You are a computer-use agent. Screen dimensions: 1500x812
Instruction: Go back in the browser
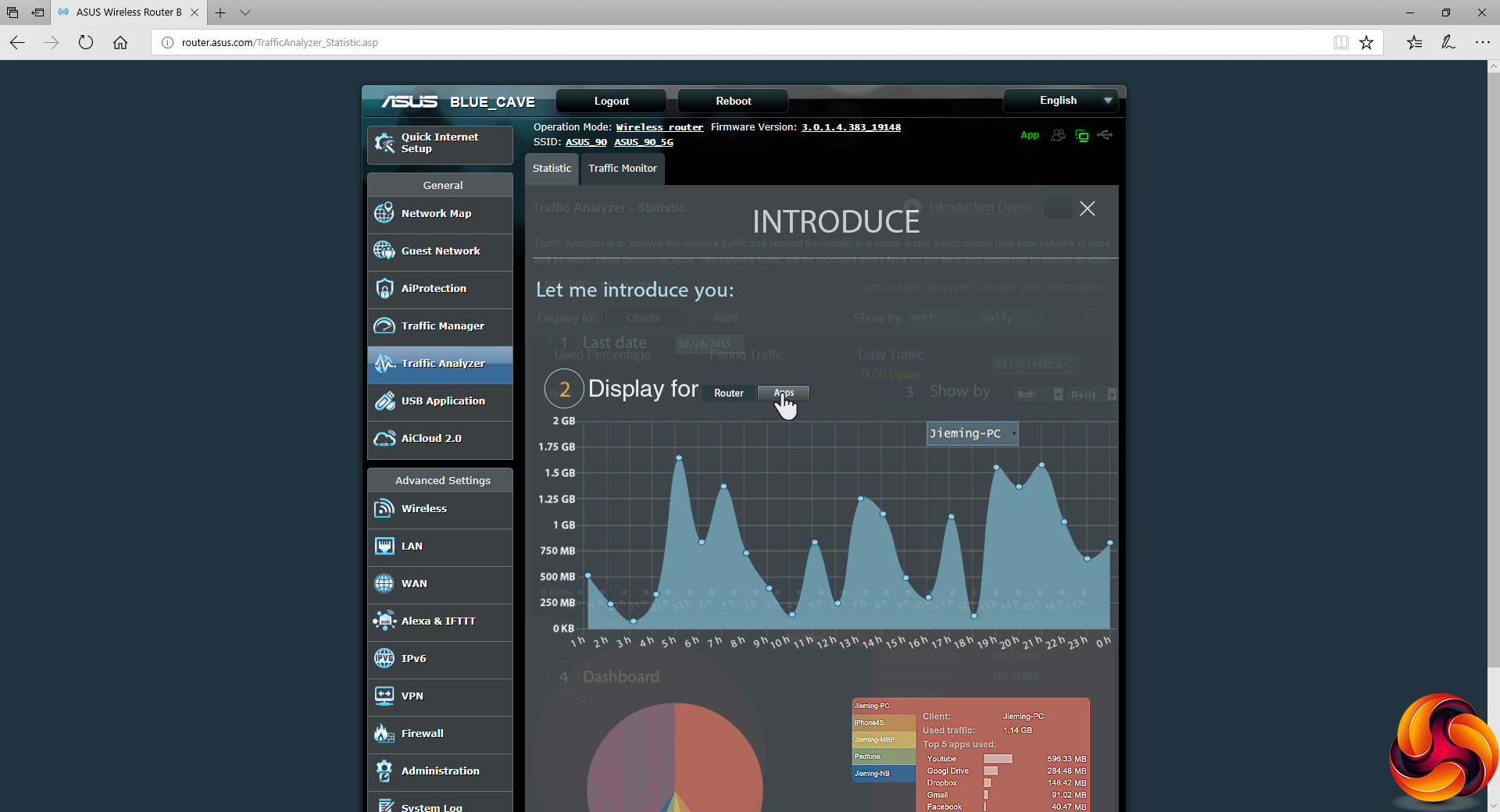click(x=17, y=42)
